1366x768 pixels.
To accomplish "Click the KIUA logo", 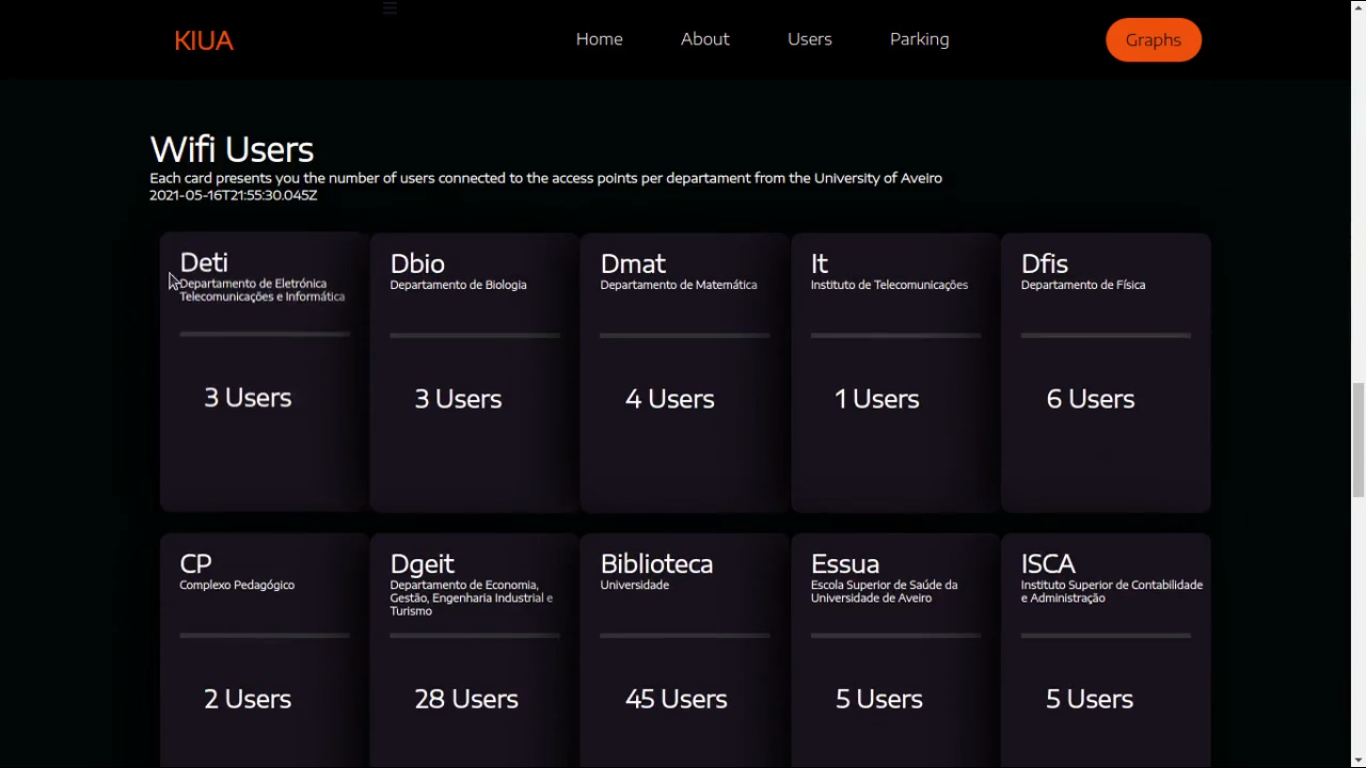I will coord(203,41).
